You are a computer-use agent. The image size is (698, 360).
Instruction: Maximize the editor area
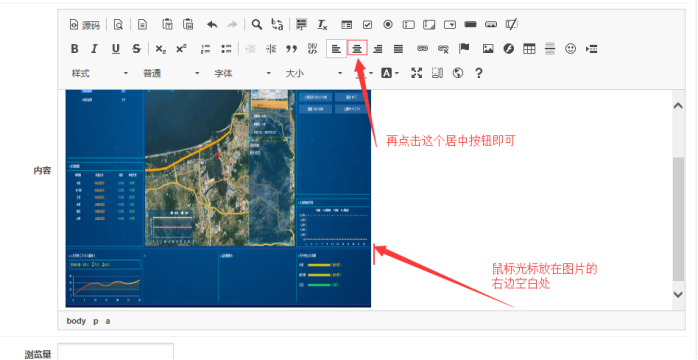(x=417, y=73)
